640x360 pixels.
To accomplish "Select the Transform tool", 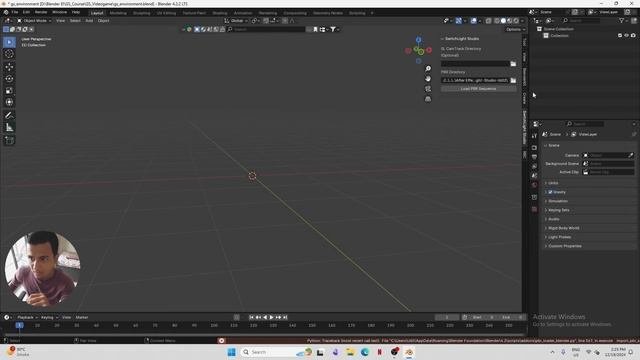I will point(9,102).
